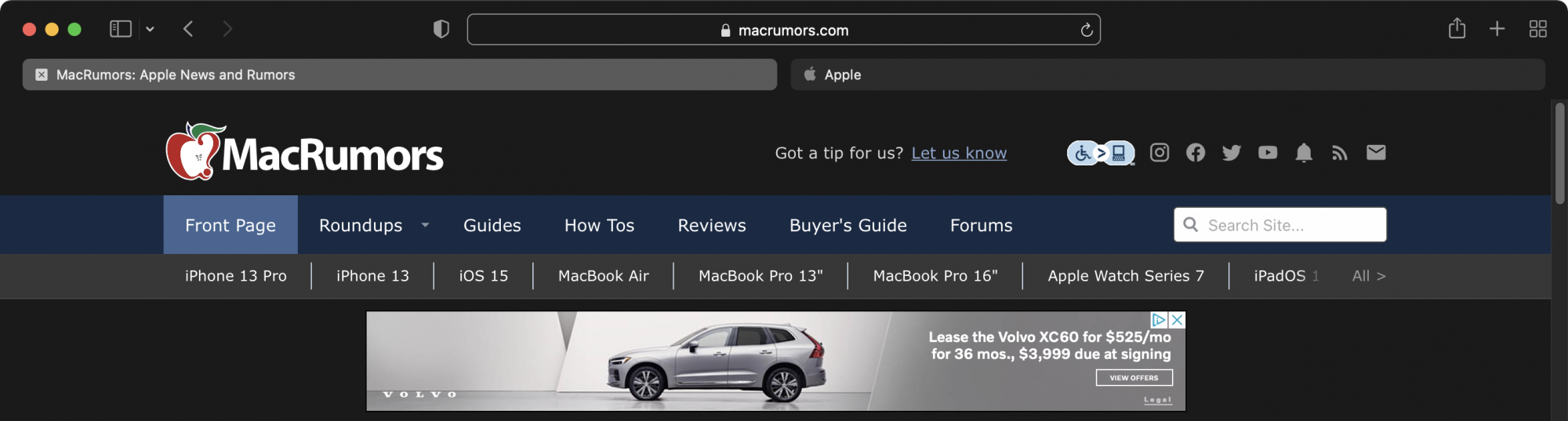Enter full screen with the green window button

coord(74,29)
